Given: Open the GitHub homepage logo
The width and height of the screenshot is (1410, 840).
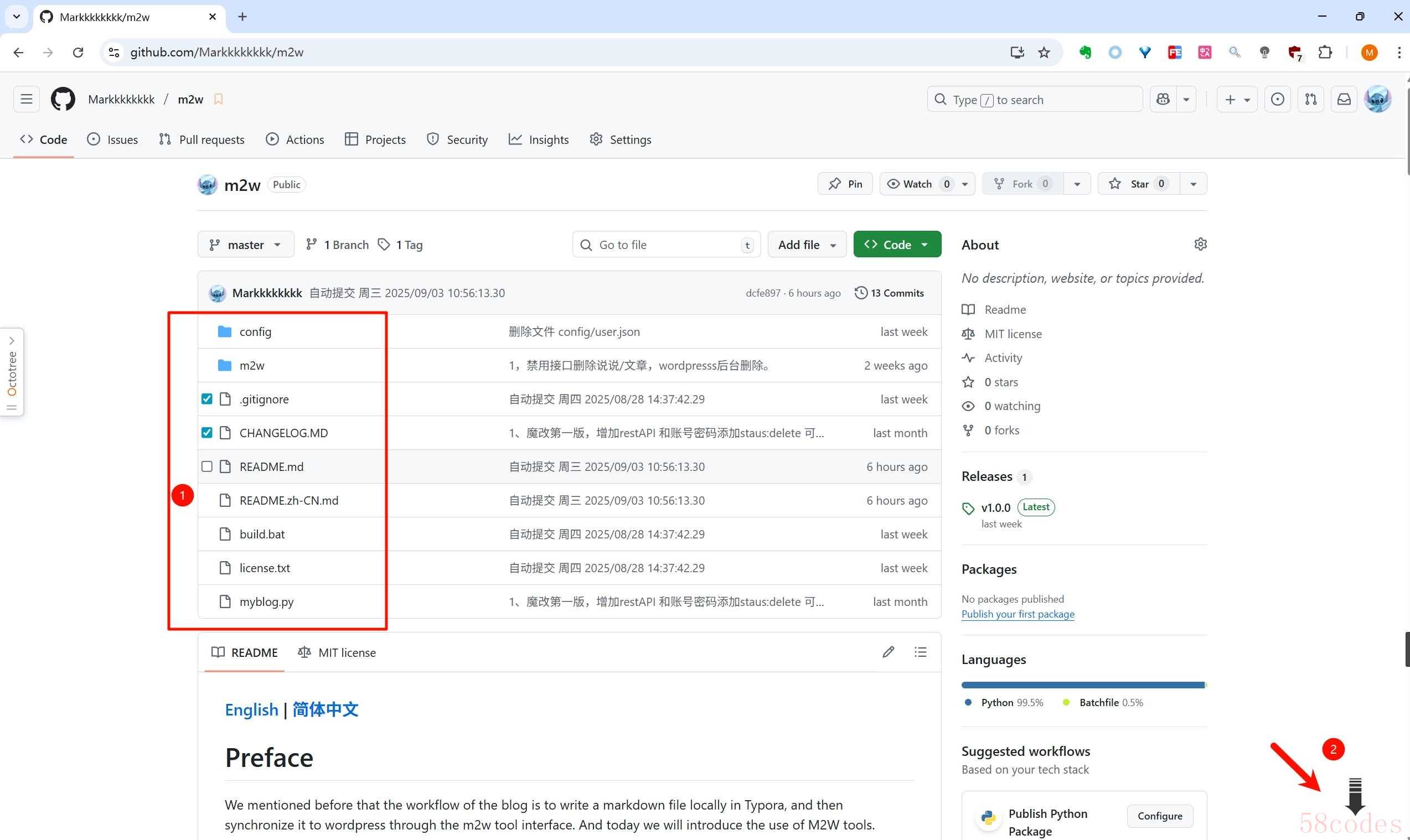Looking at the screenshot, I should 63,99.
